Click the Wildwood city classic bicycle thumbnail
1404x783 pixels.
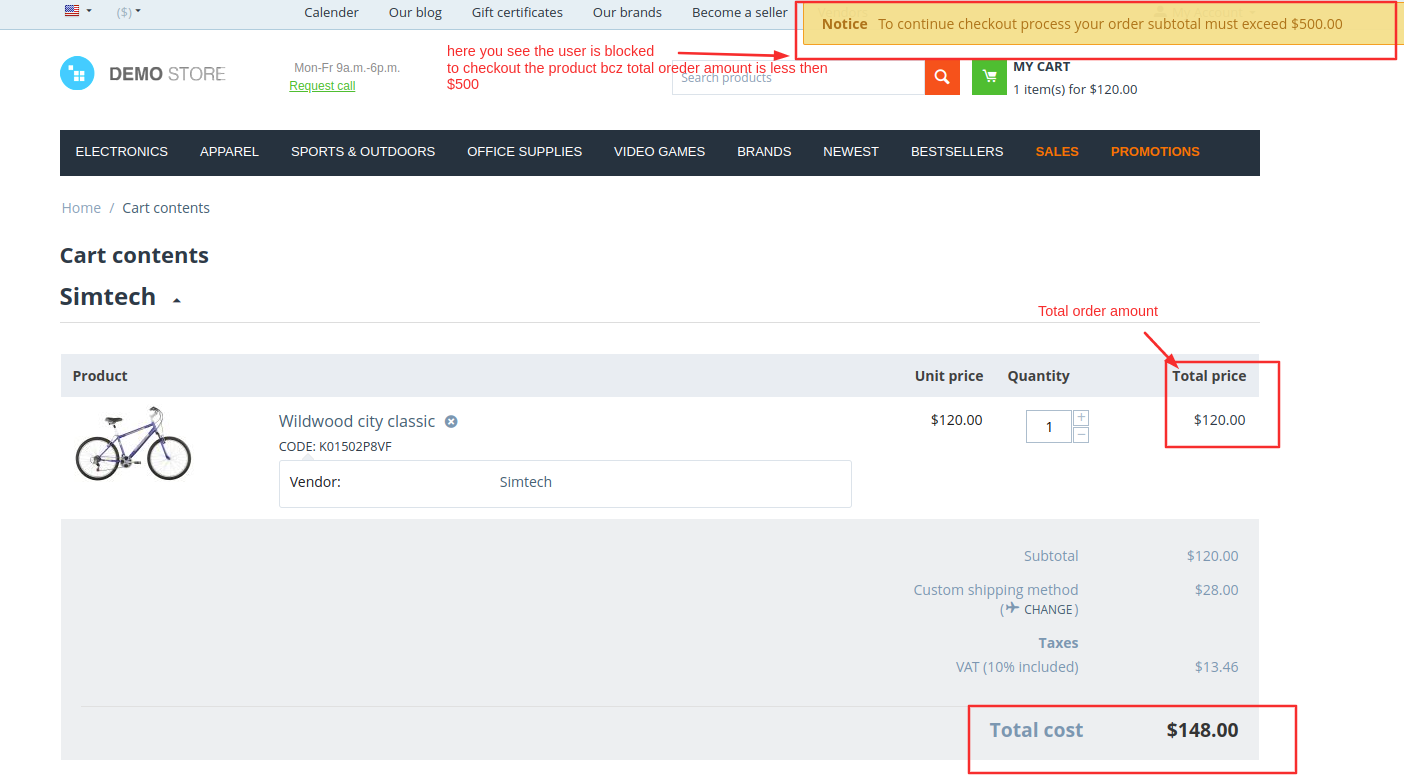point(133,443)
